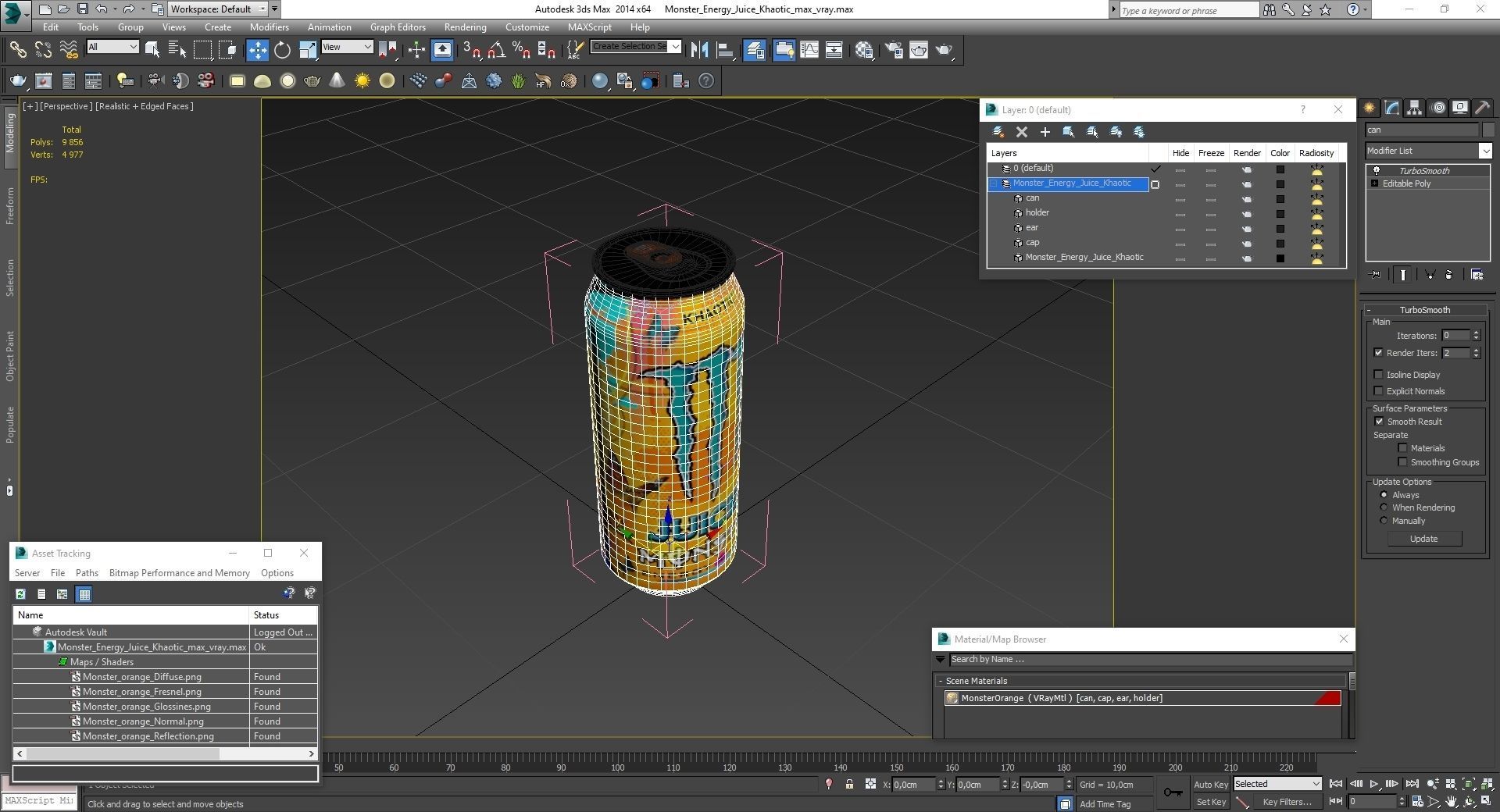This screenshot has width=1500, height=812.
Task: Open the Workspace Default dropdown
Action: [218, 9]
